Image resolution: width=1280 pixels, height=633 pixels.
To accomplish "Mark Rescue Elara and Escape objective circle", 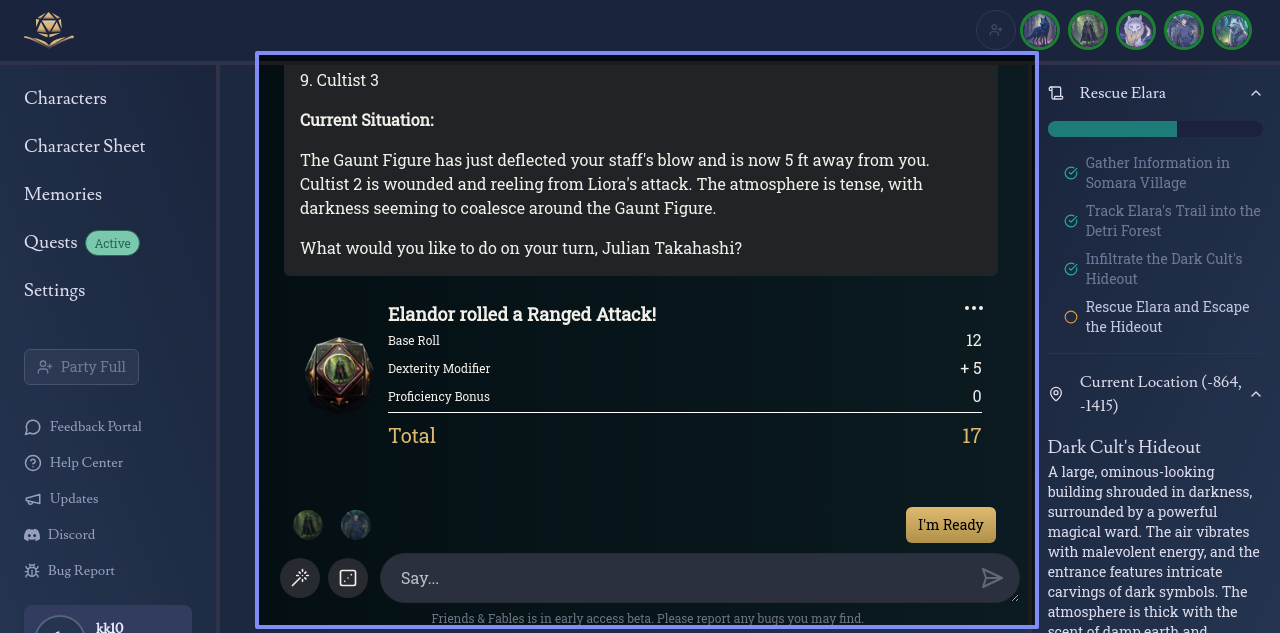I will click(1071, 317).
